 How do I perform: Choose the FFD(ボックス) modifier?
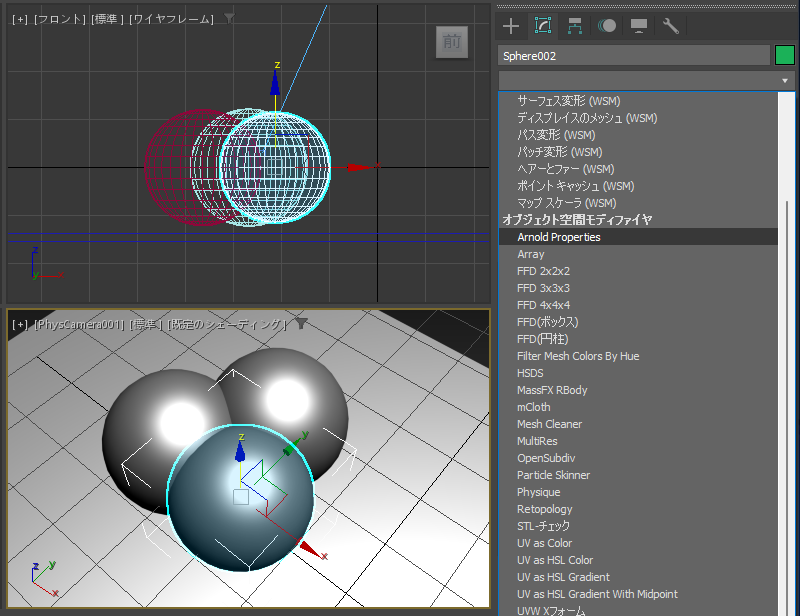(x=638, y=322)
